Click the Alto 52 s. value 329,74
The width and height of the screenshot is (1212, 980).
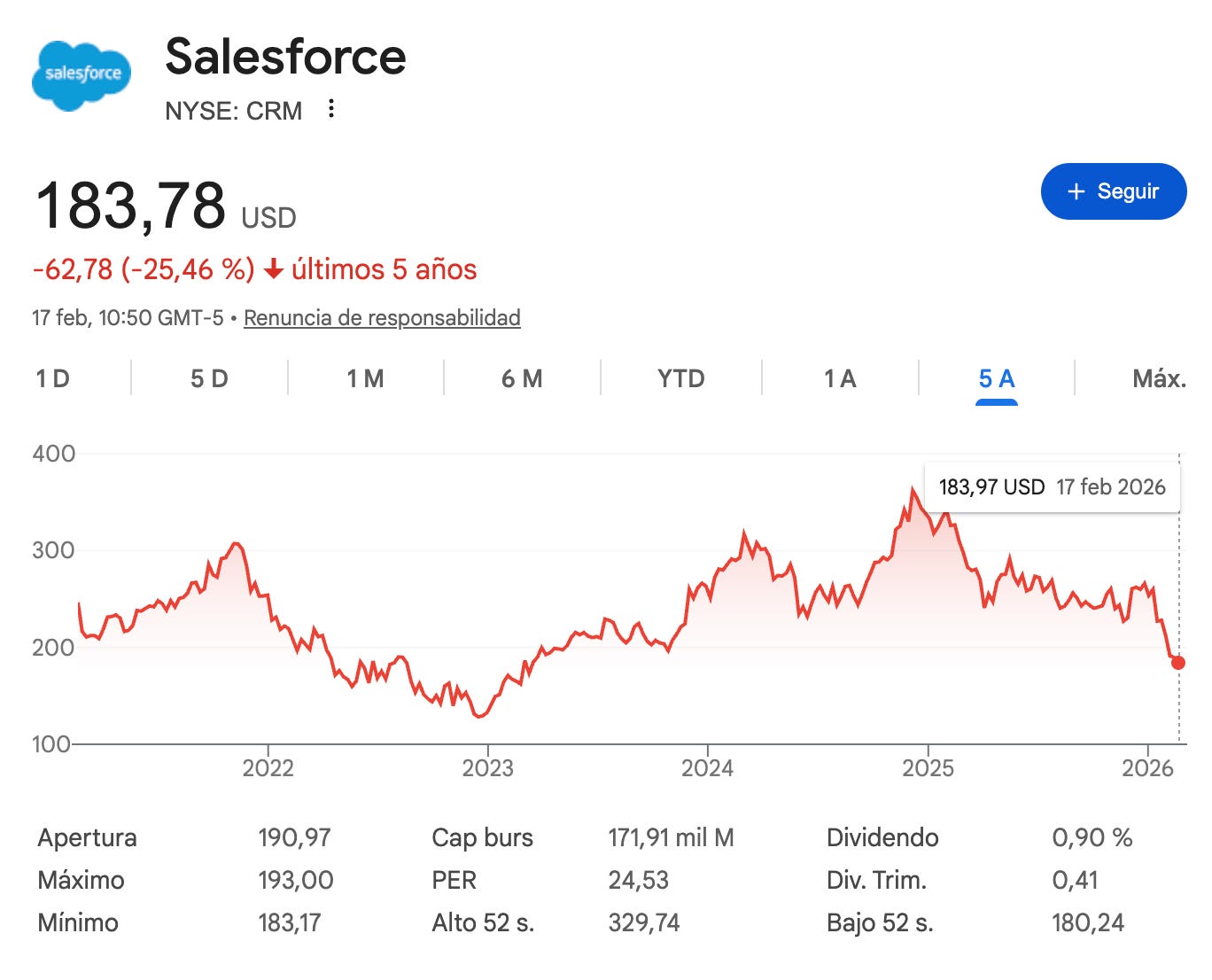[x=643, y=922]
